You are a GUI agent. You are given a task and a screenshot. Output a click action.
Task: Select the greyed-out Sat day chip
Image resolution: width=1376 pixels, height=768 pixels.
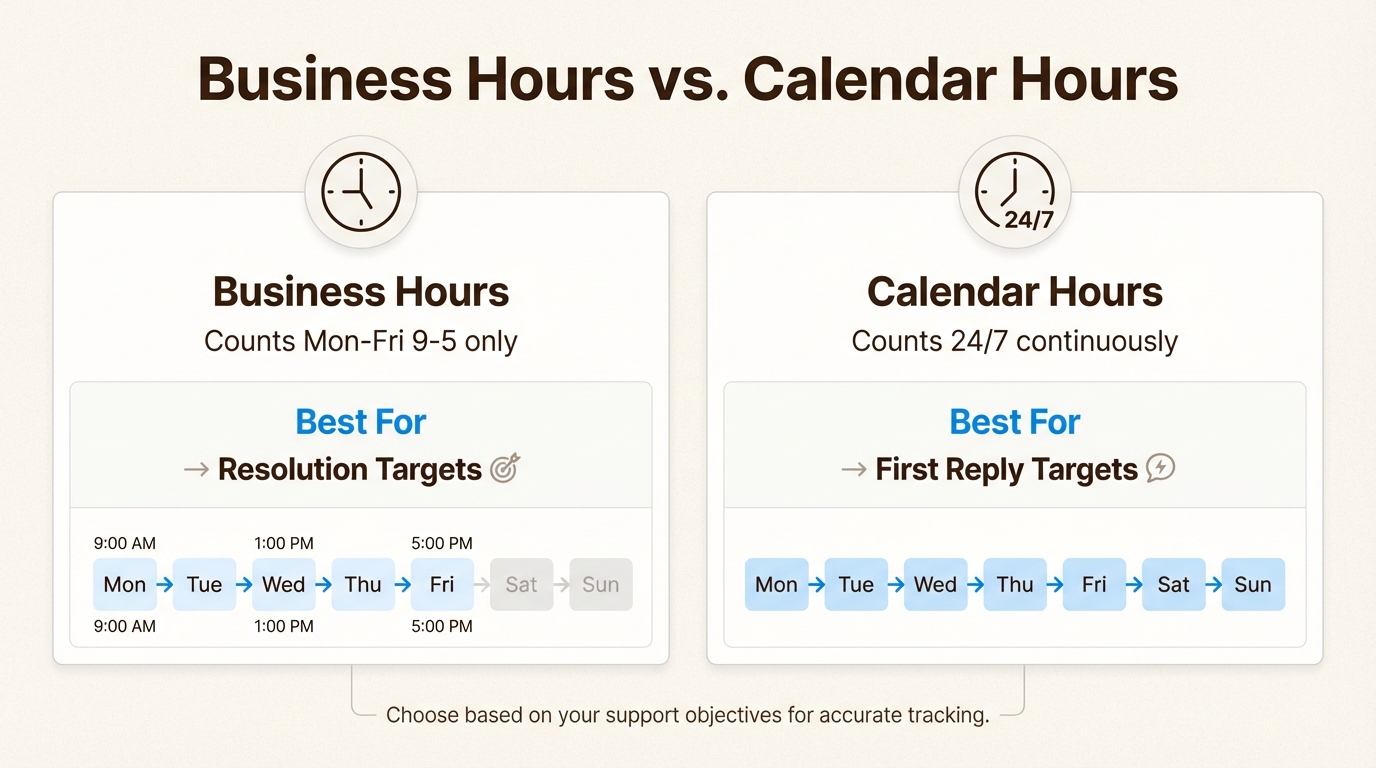521,585
